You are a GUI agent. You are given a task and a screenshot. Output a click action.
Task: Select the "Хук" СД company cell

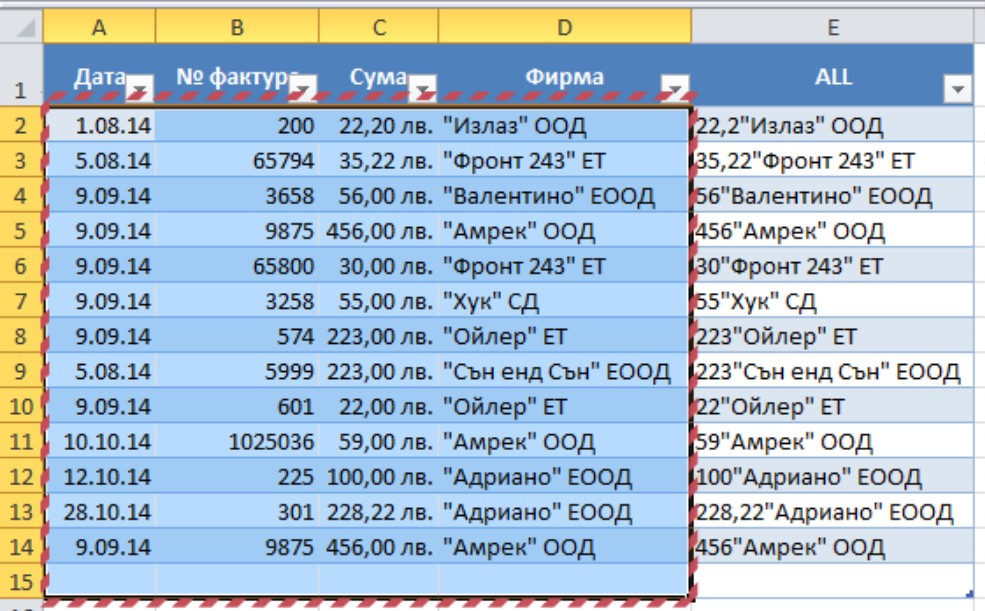click(x=564, y=301)
